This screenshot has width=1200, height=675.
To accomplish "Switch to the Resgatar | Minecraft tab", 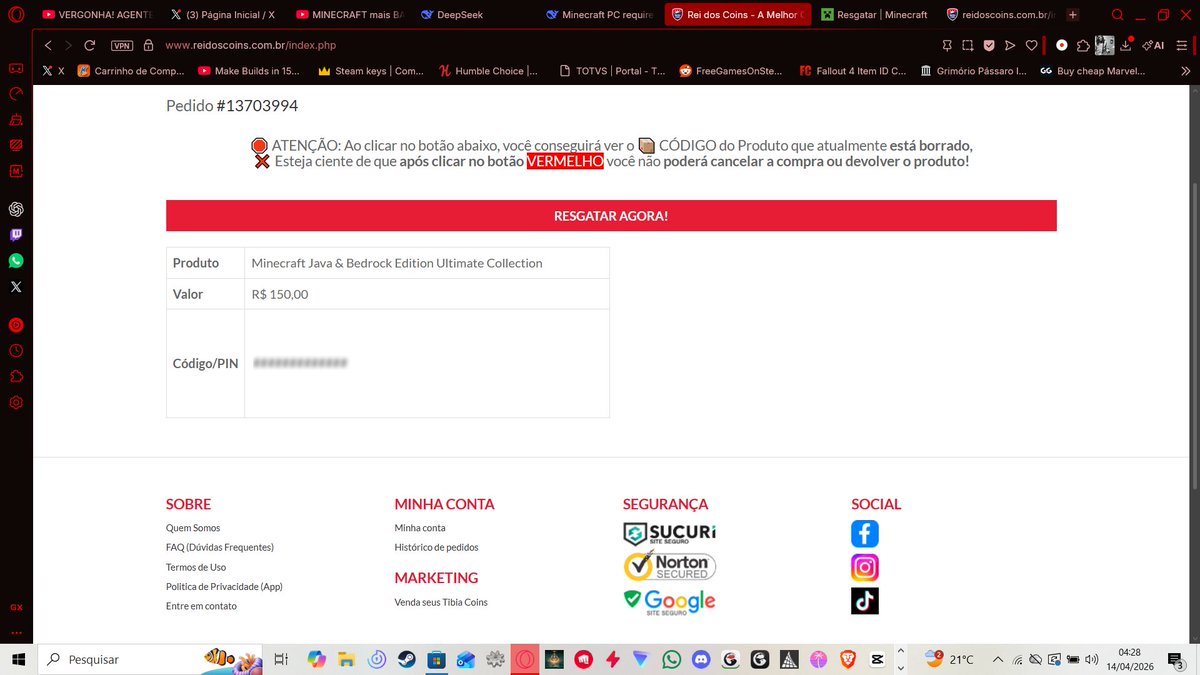I will [x=874, y=15].
